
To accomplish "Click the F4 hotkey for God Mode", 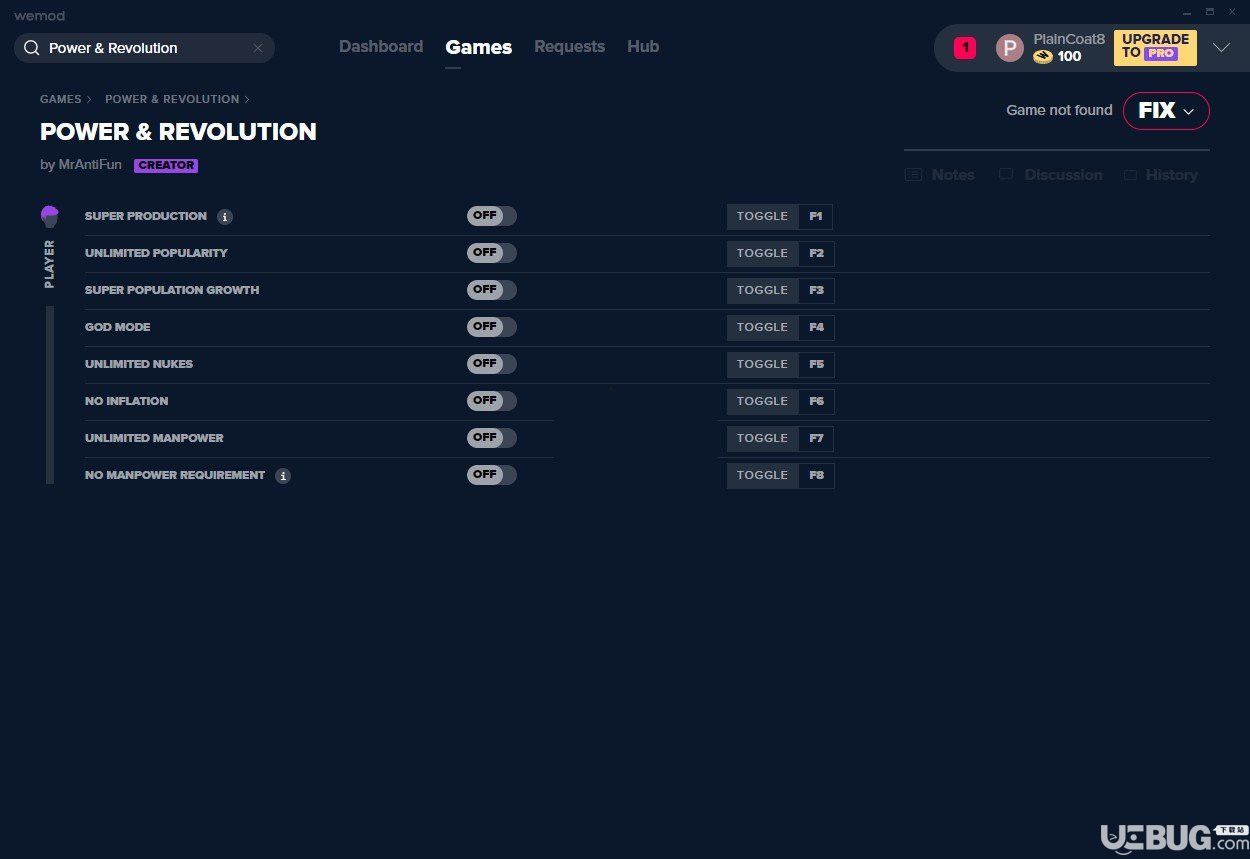I will click(816, 327).
